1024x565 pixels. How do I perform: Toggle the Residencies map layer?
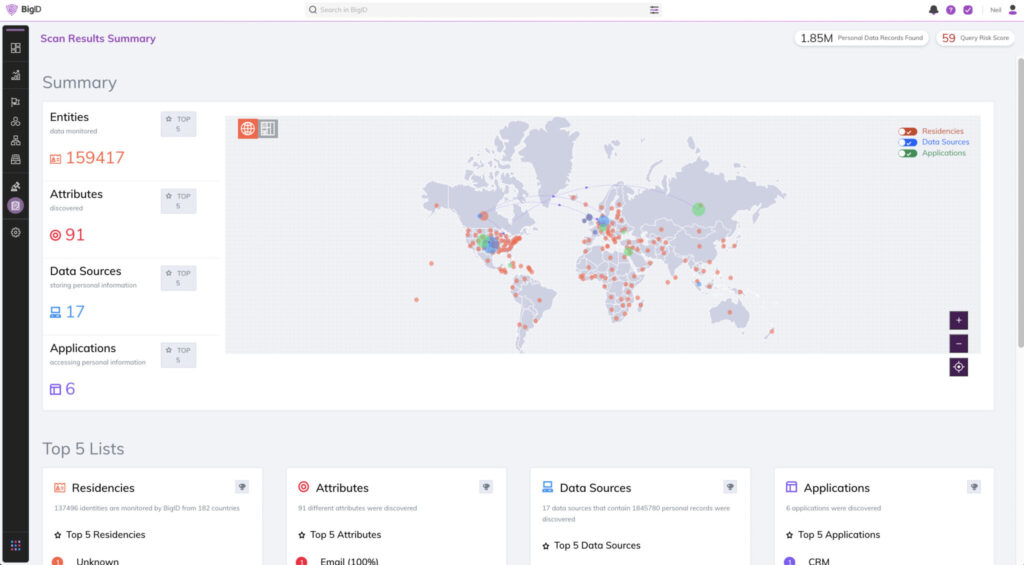(907, 131)
